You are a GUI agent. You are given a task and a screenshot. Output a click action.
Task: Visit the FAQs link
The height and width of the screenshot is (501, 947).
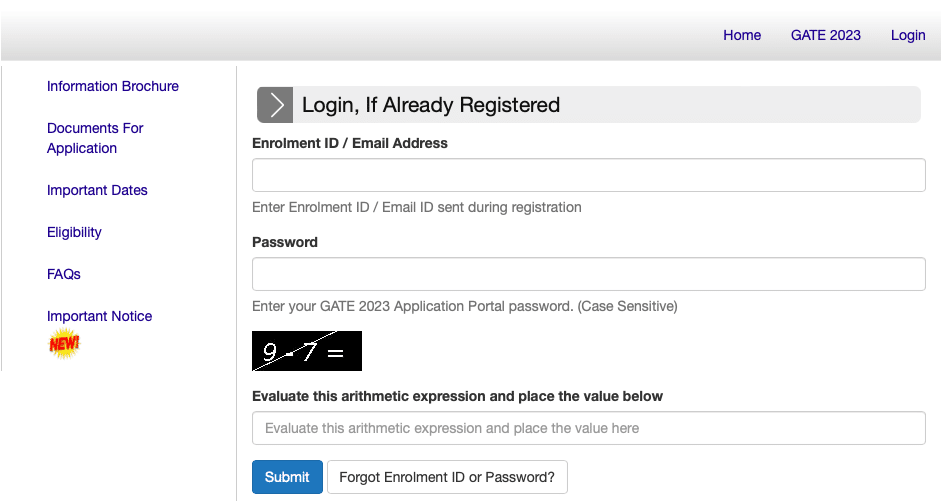pos(64,274)
